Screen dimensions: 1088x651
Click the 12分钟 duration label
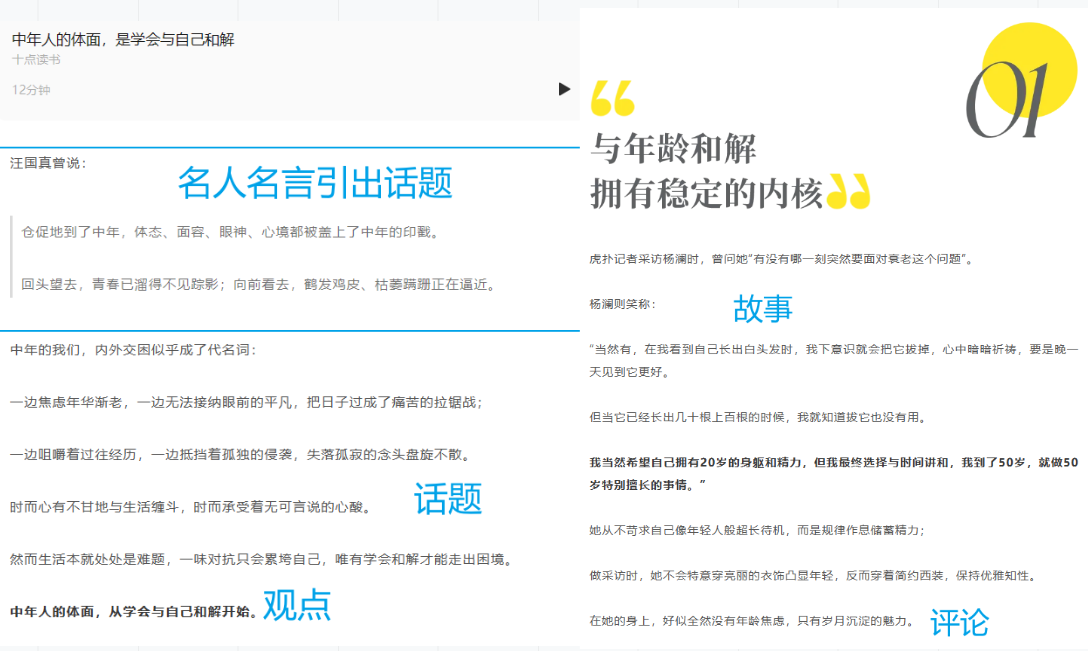click(x=31, y=90)
